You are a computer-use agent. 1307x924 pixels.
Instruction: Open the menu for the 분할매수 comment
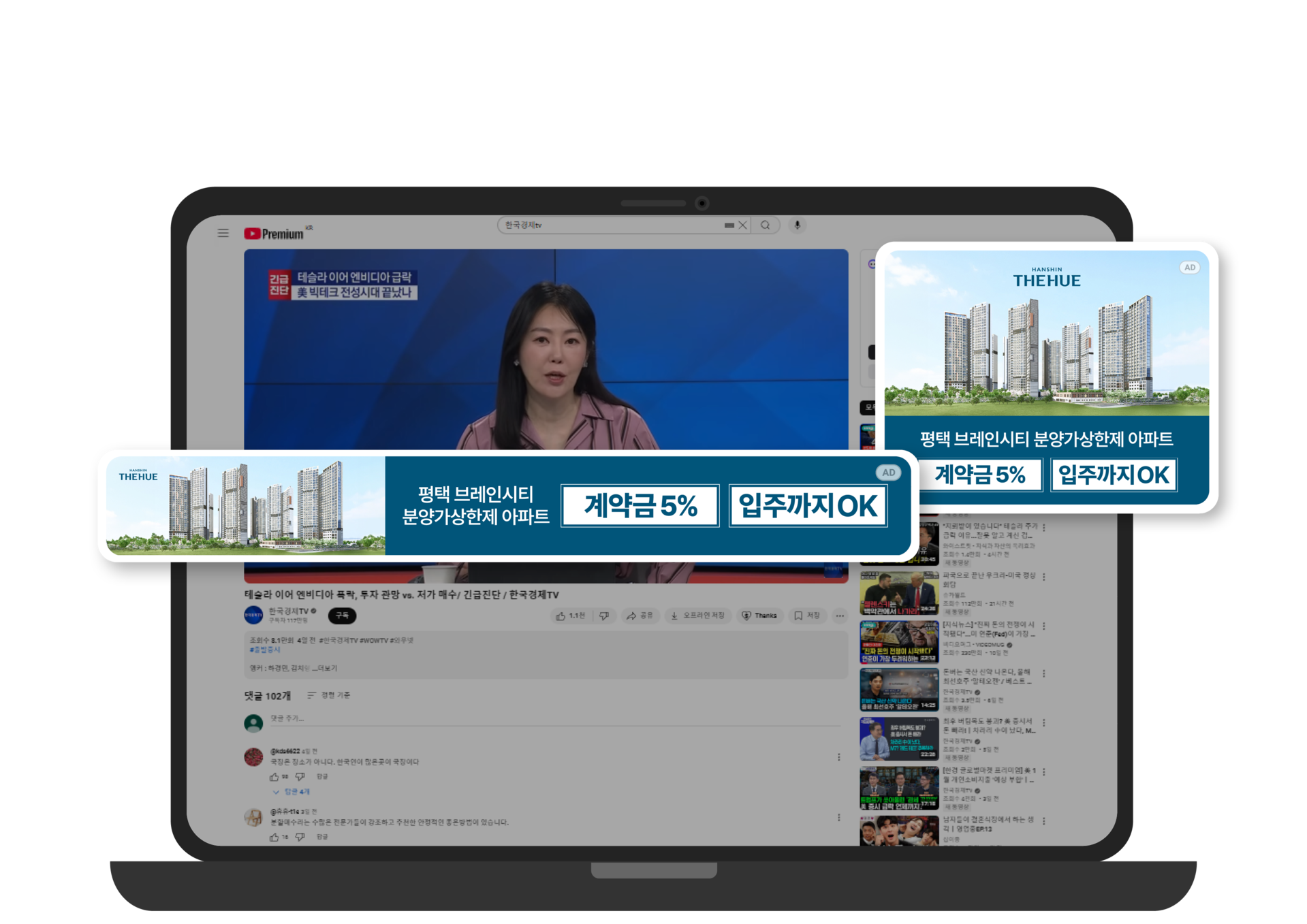click(x=838, y=817)
